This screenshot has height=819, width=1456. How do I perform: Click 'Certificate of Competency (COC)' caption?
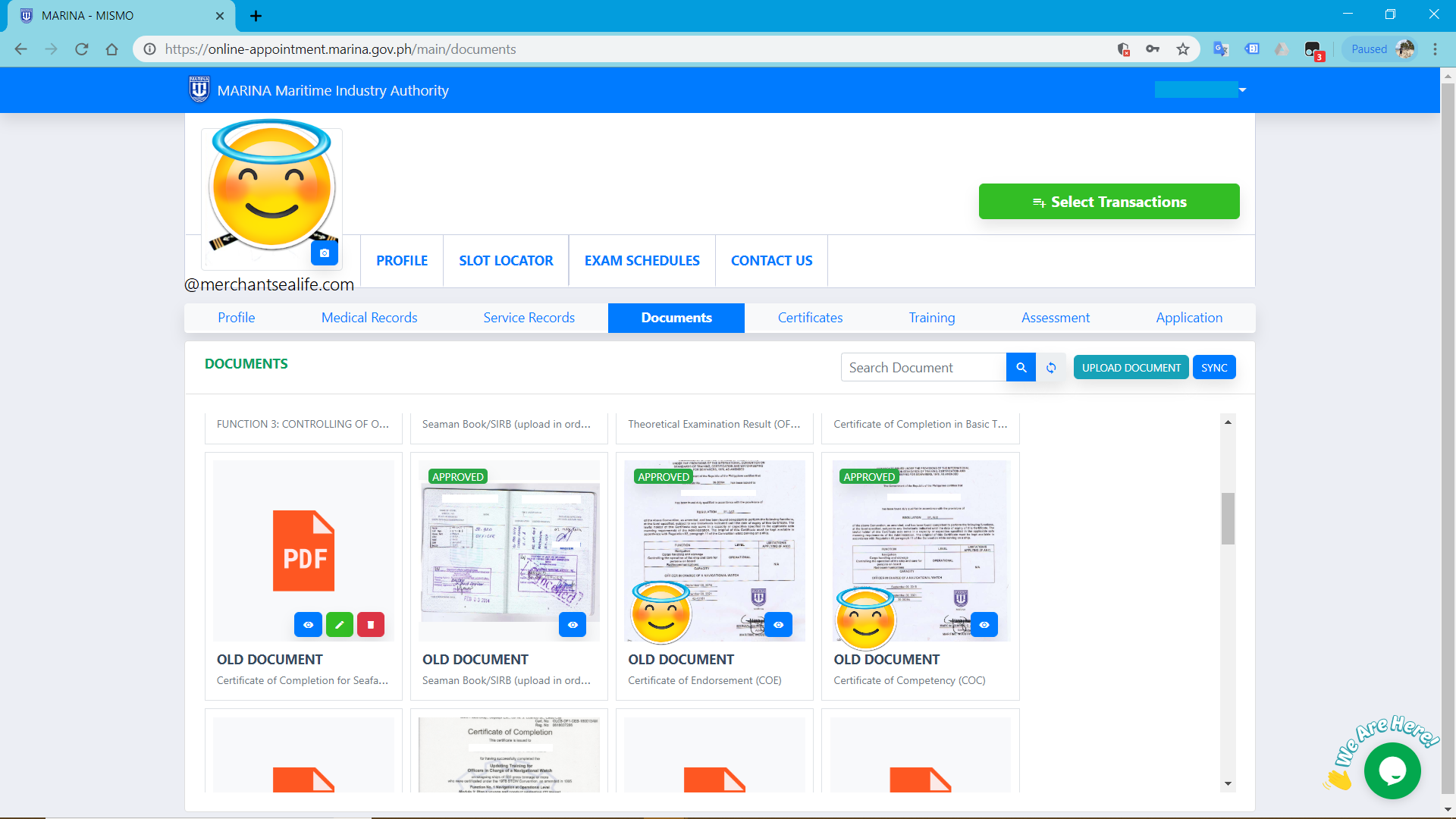pos(909,680)
